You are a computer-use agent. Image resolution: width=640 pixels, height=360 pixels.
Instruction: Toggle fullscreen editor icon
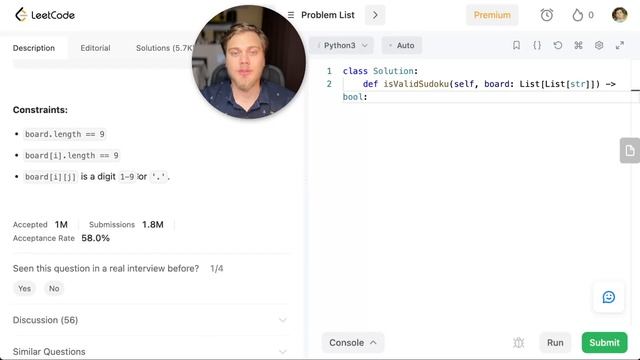pos(620,45)
